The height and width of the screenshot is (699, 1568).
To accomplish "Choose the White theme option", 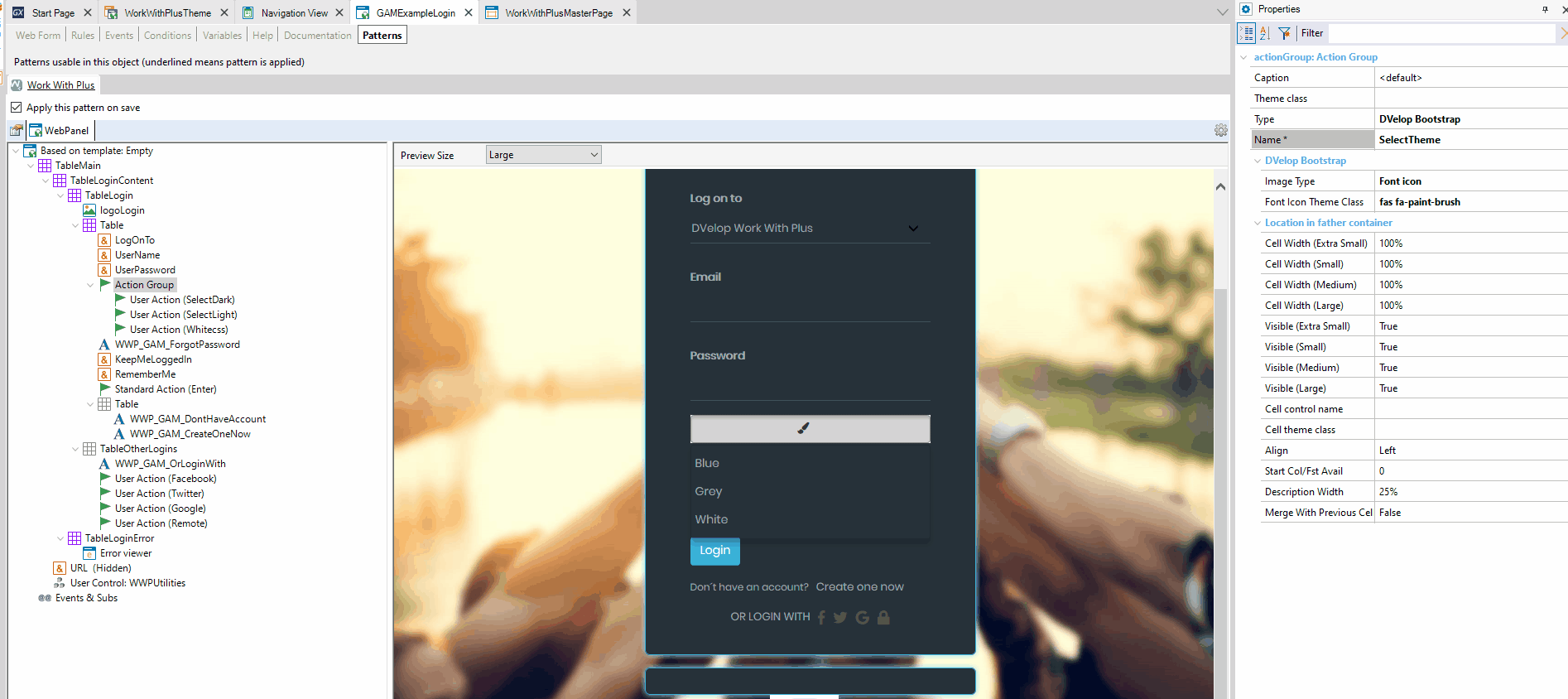I will pos(711,519).
